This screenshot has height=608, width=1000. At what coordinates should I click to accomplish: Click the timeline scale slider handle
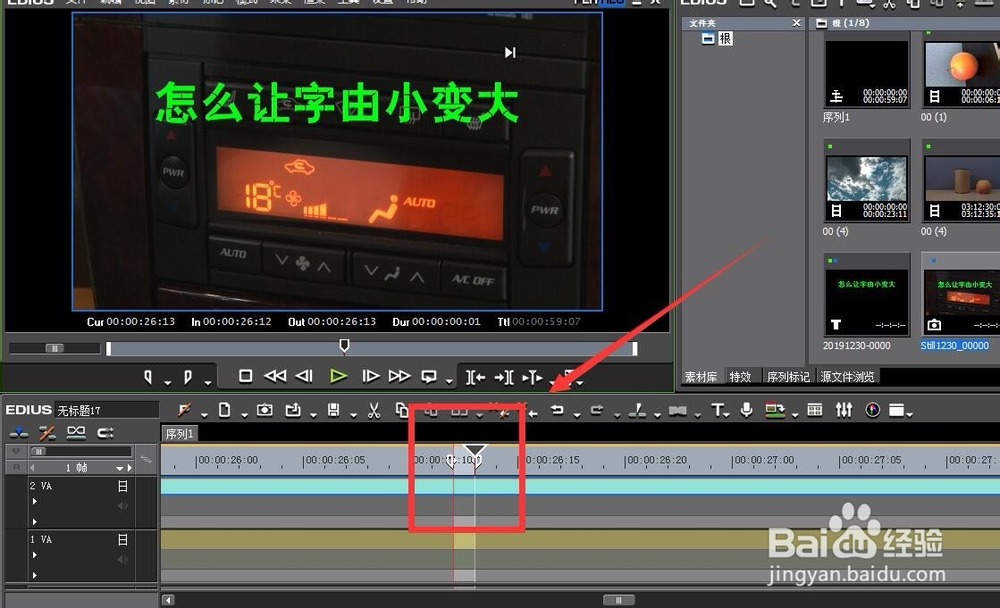(39, 451)
